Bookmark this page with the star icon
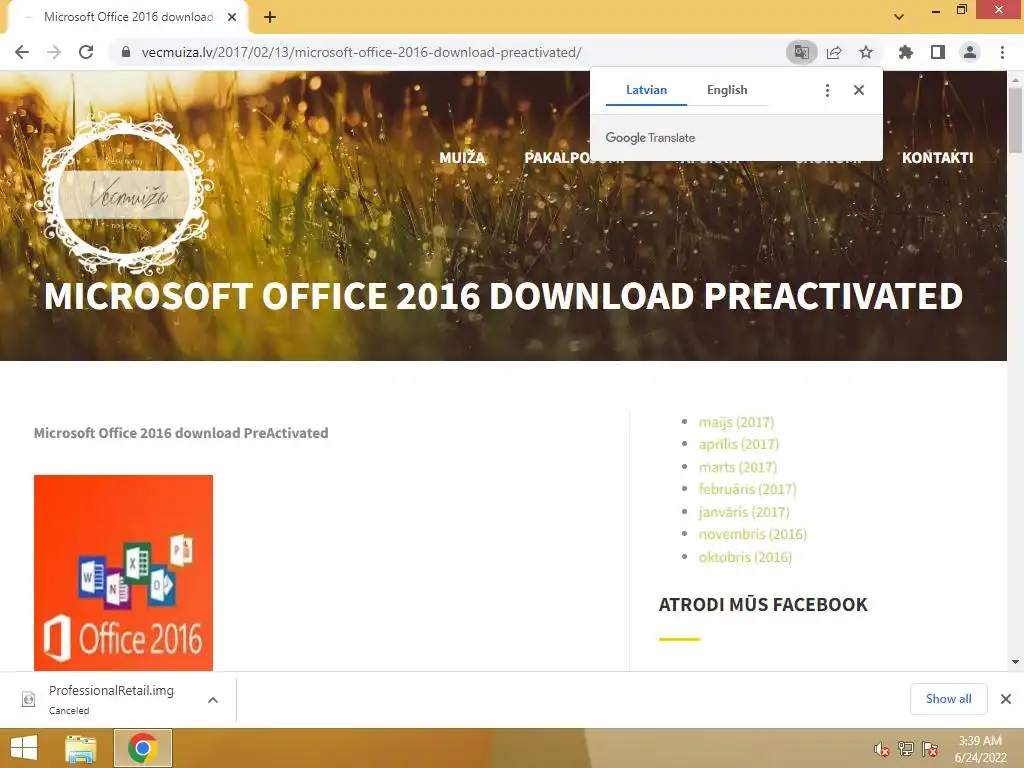The width and height of the screenshot is (1024, 768). (866, 52)
